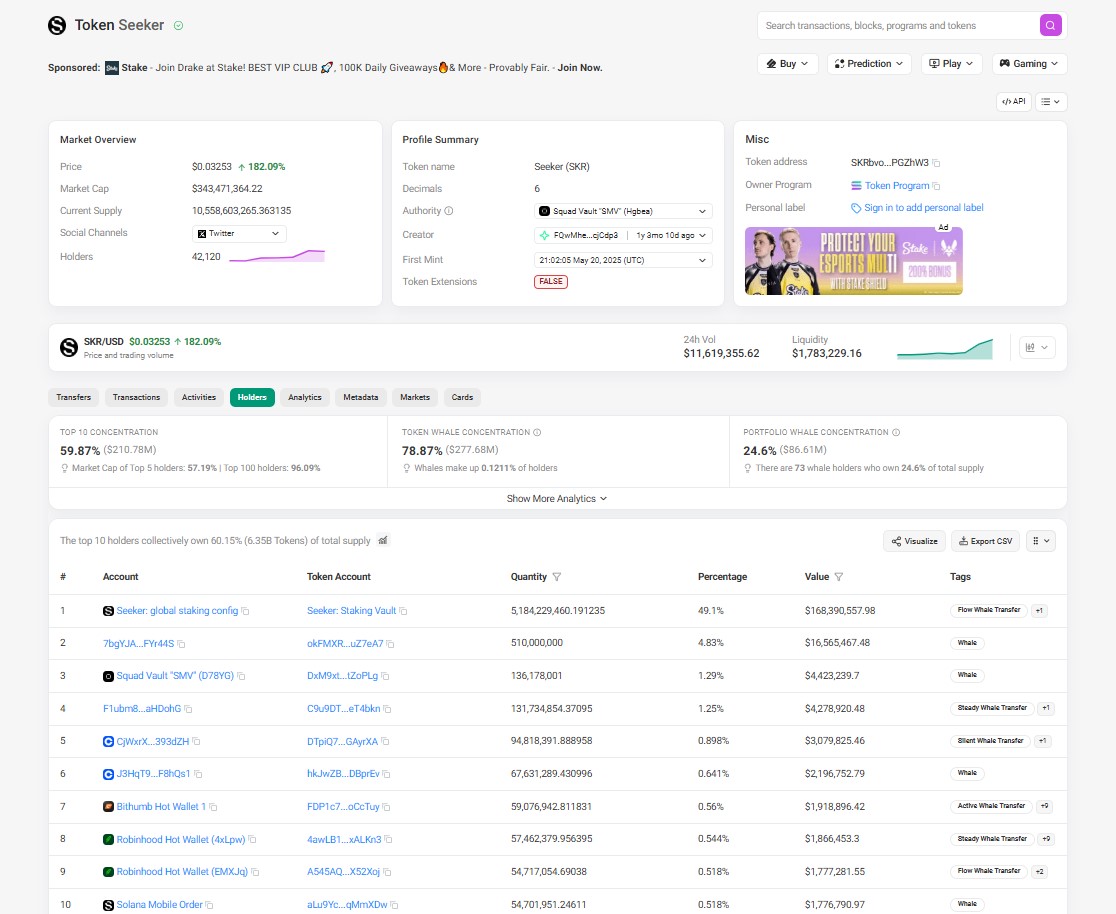Copy the Solana Mobile Order address
Image resolution: width=1116 pixels, height=914 pixels.
coord(210,905)
